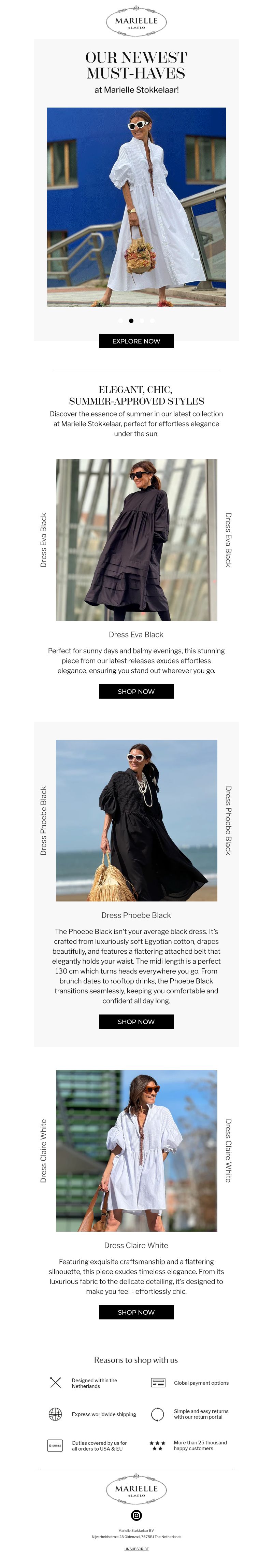Click the circular arrows returns icon
The height and width of the screenshot is (1568, 273).
pyautogui.click(x=157, y=1414)
